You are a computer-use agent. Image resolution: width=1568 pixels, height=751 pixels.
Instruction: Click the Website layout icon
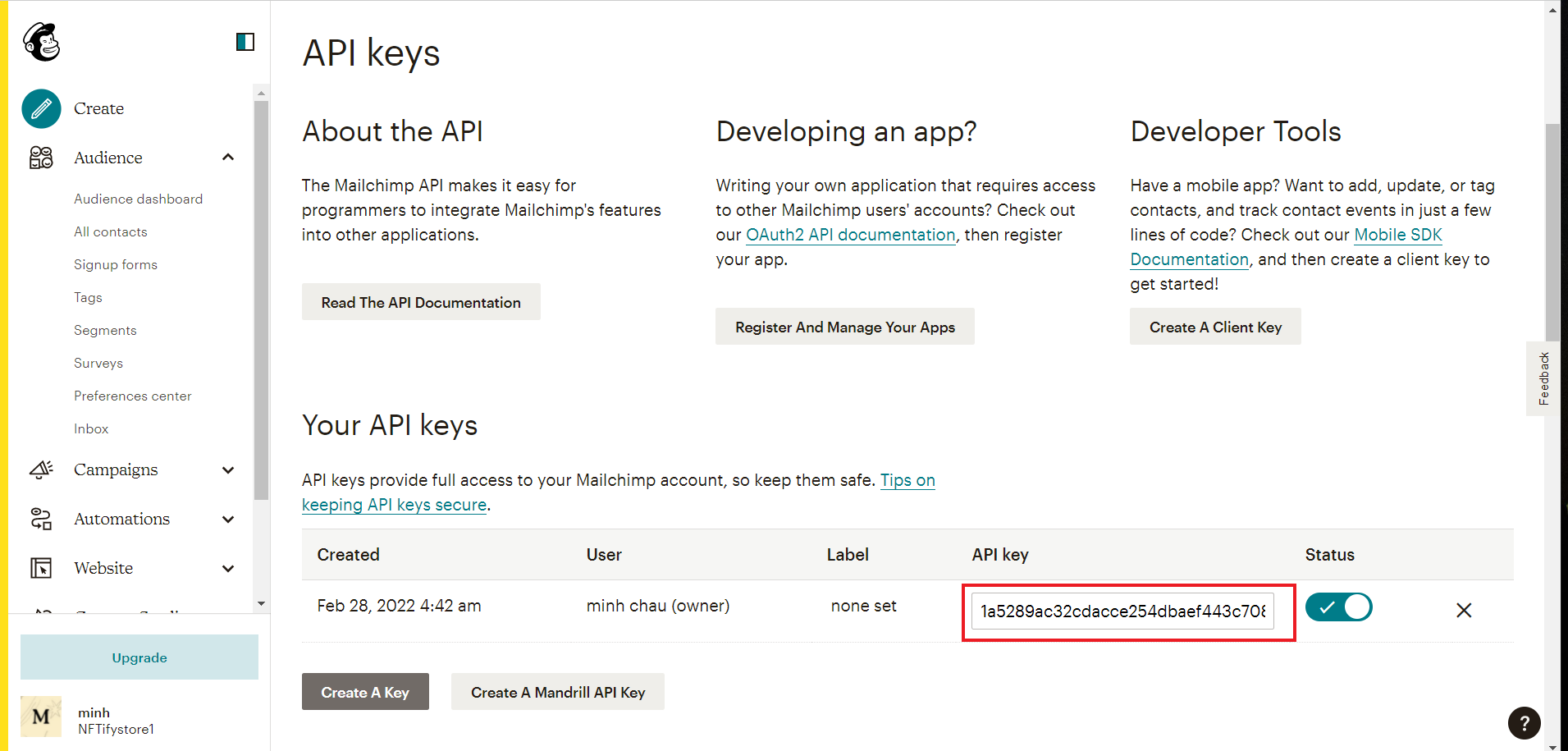[41, 568]
